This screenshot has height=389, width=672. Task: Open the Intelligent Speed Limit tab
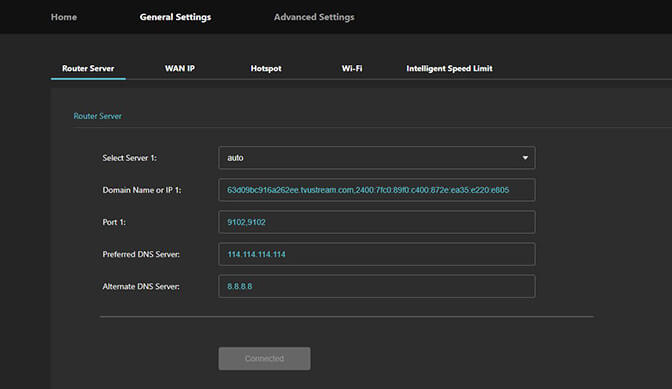449,69
